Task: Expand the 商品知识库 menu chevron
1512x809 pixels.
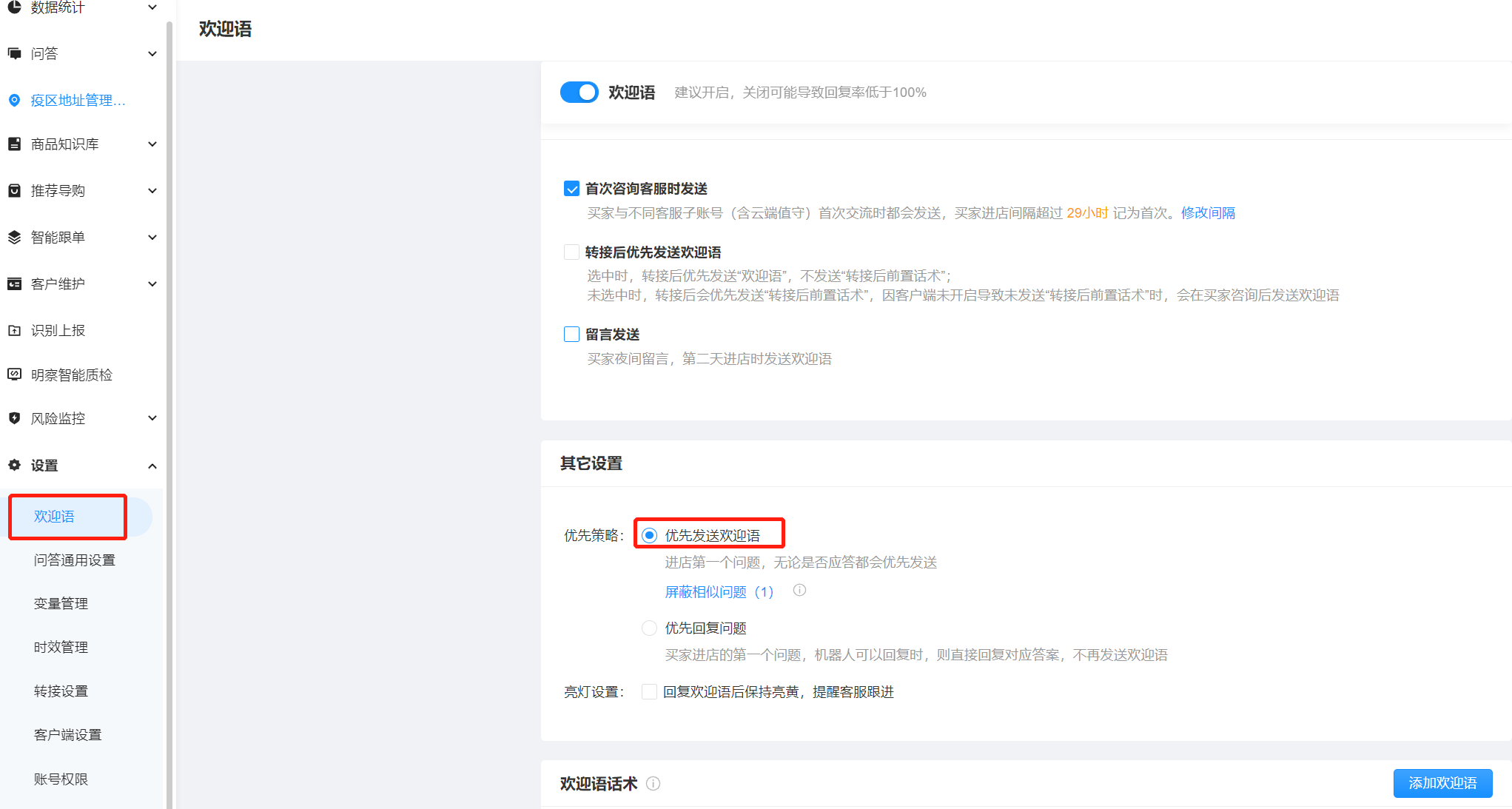Action: point(152,144)
